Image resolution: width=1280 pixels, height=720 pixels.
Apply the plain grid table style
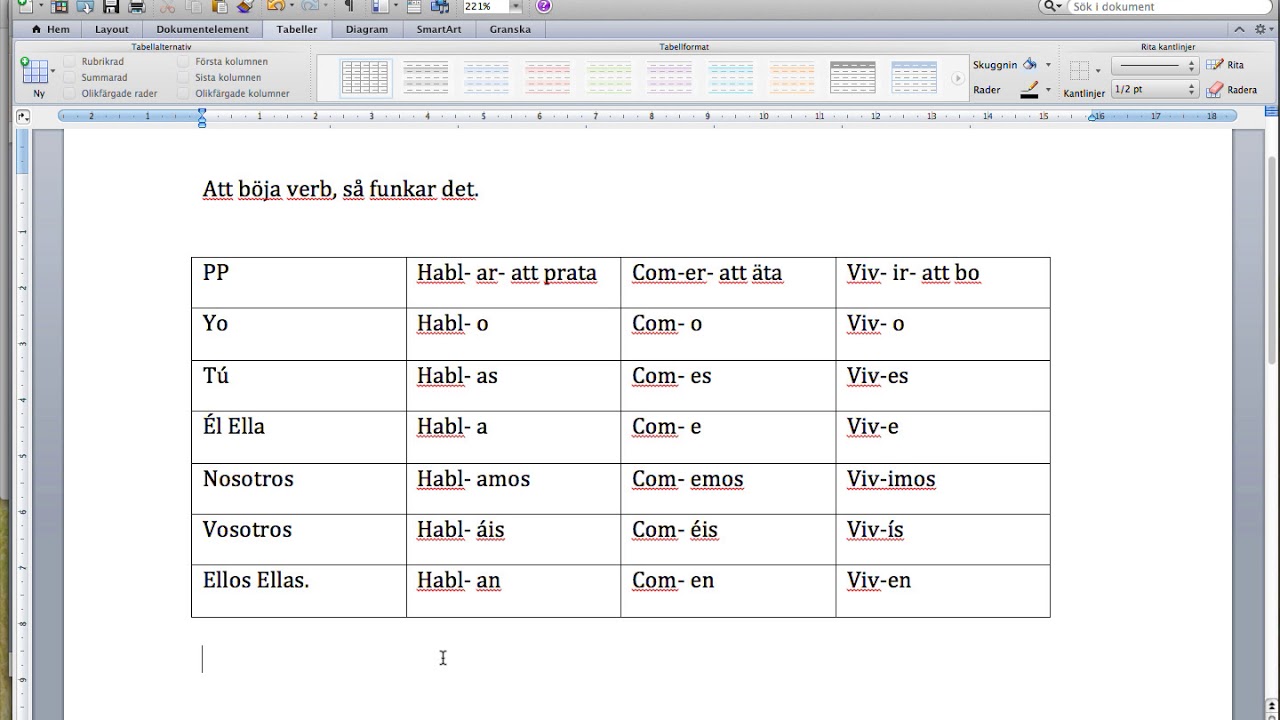(x=365, y=77)
